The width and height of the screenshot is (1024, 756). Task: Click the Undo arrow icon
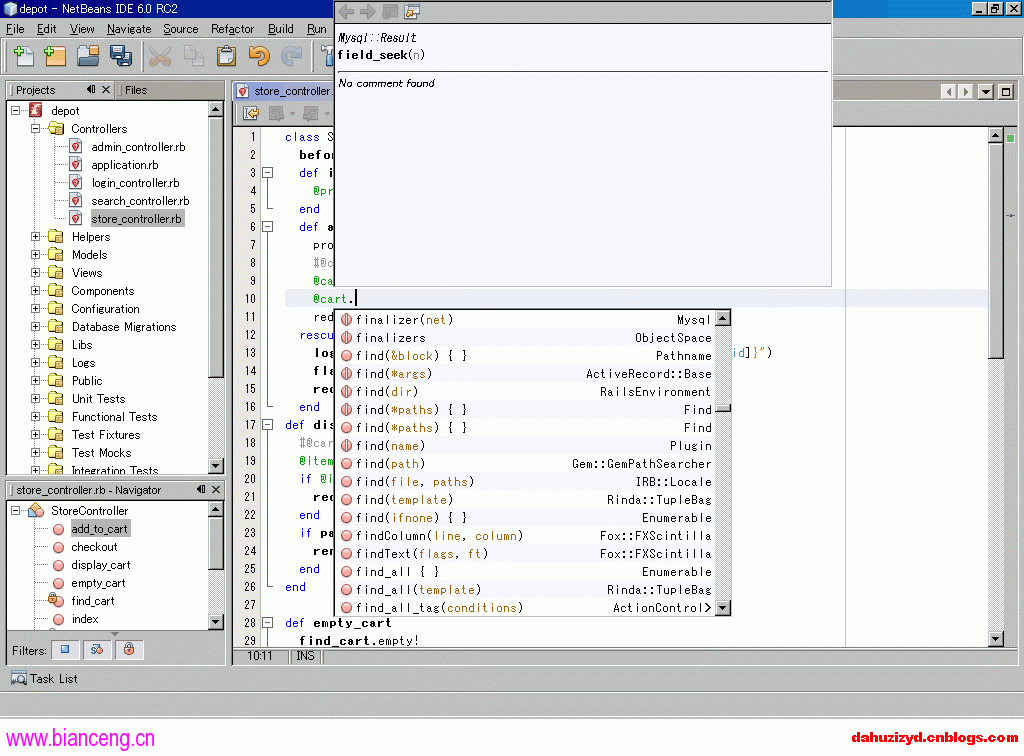click(x=259, y=56)
